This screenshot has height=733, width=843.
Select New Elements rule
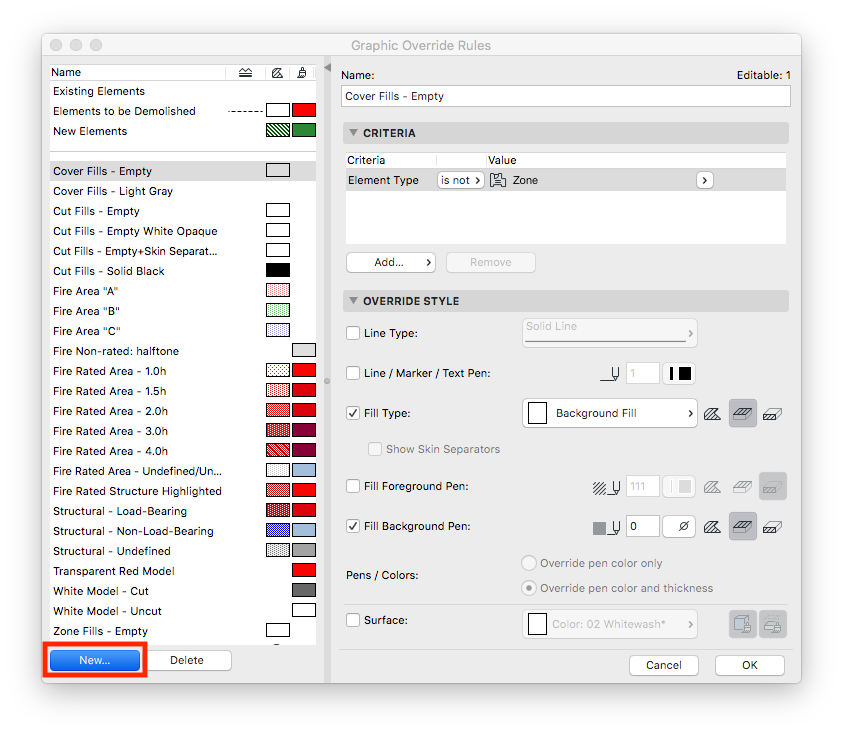(x=183, y=131)
